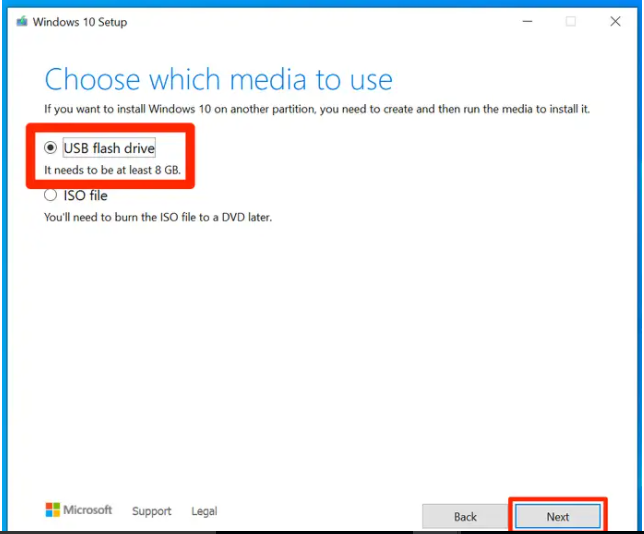The height and width of the screenshot is (534, 644).
Task: Click the Next button
Action: [557, 516]
